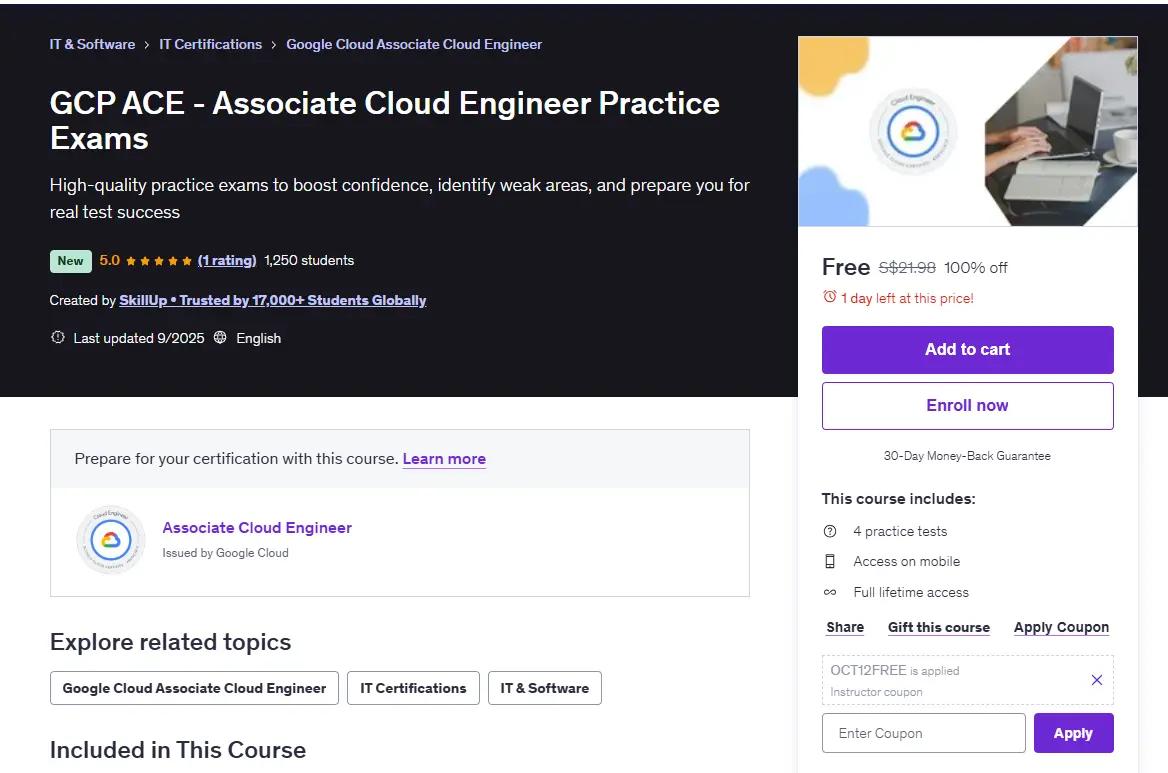Click the infinity lifetime access icon
Image resolution: width=1168 pixels, height=773 pixels.
pos(830,592)
